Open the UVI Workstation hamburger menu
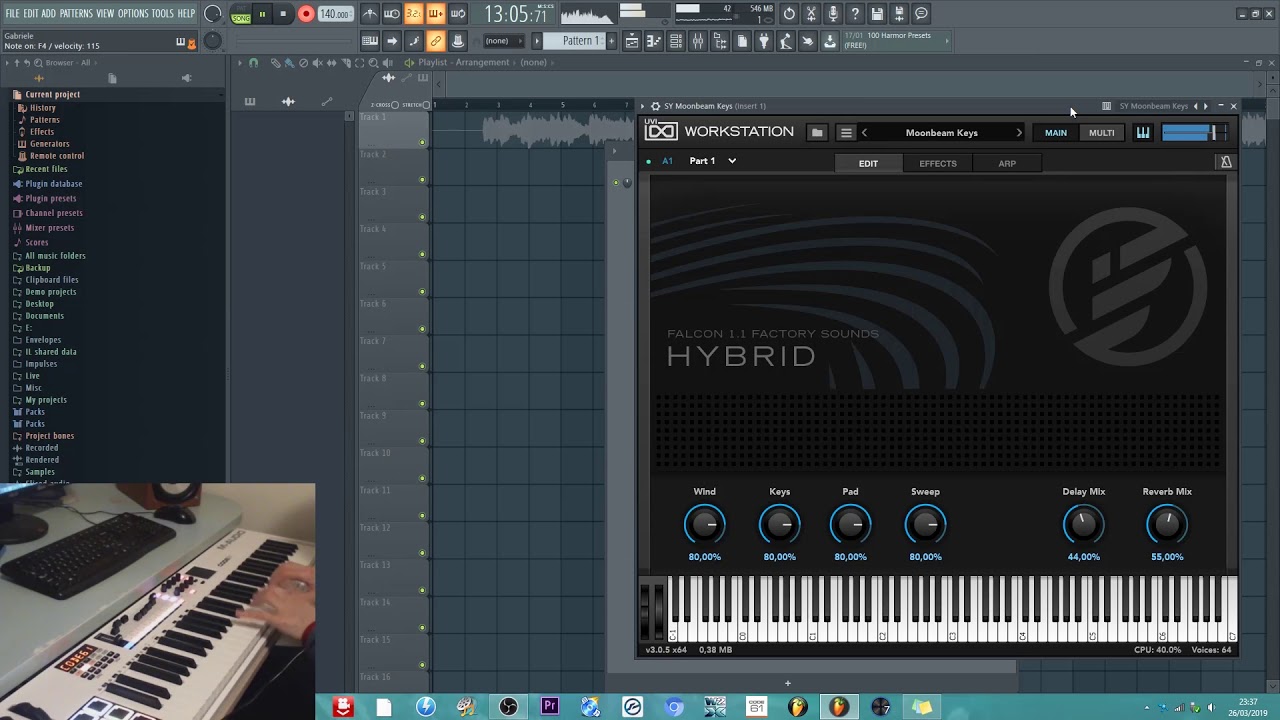1280x720 pixels. click(x=846, y=132)
